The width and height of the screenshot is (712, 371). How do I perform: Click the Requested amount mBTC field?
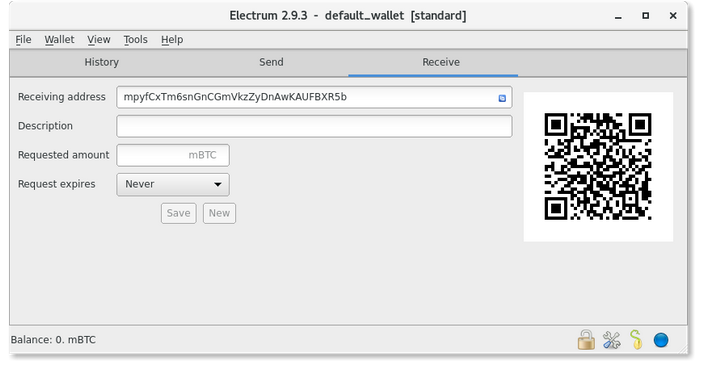[173, 155]
